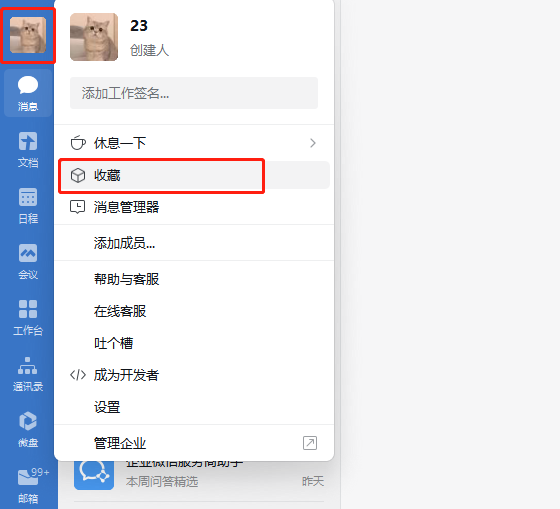The image size is (560, 509).
Task: Open the 会议 meeting sidebar icon
Action: (x=28, y=262)
